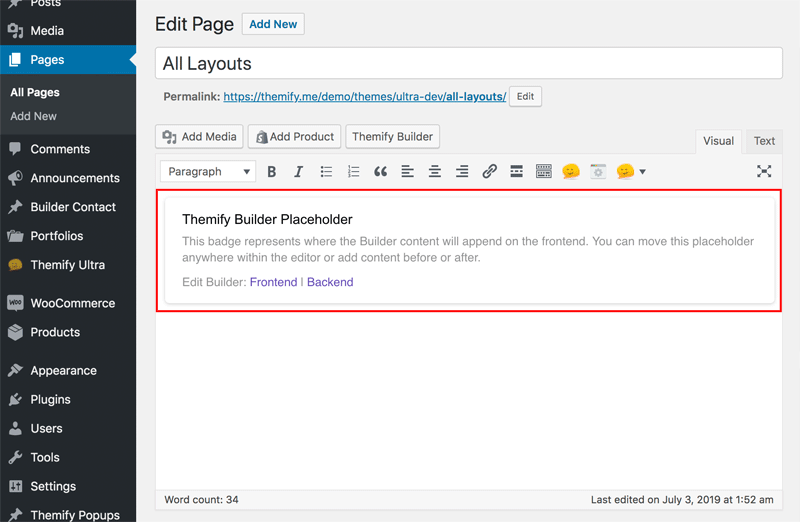
Task: Open Themify Builder button
Action: pos(392,137)
